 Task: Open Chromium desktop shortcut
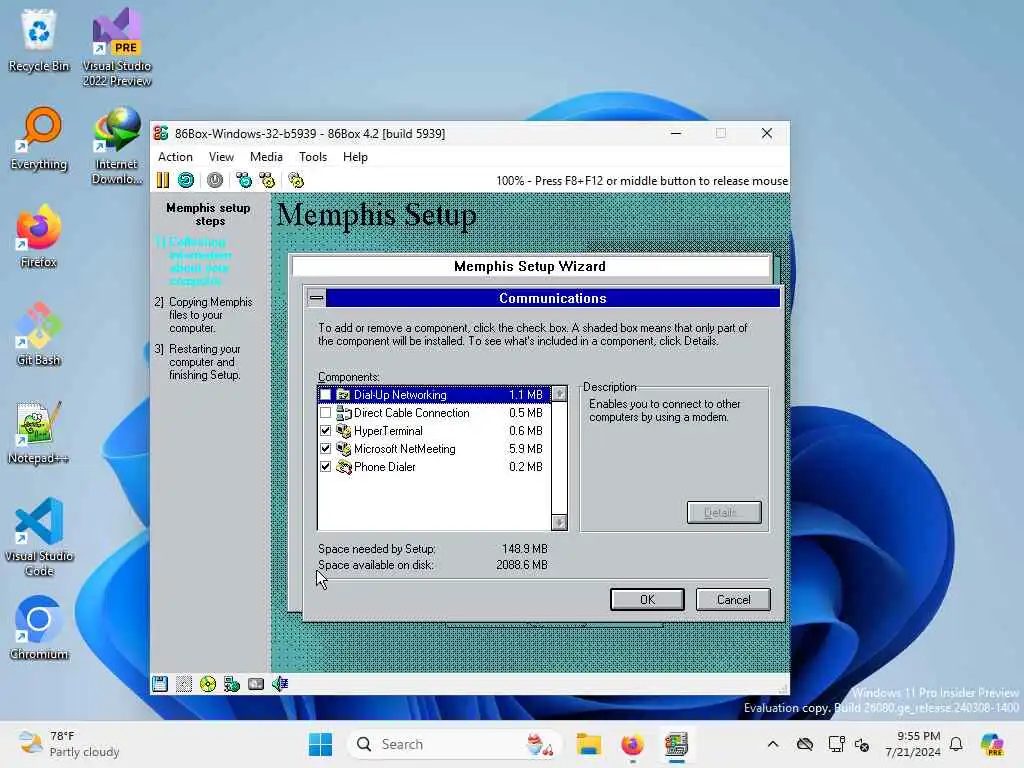pos(39,628)
